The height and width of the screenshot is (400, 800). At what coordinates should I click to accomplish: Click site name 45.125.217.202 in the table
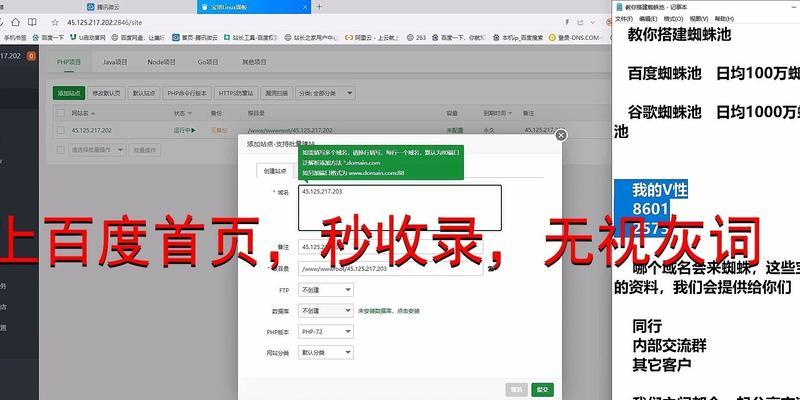pyautogui.click(x=91, y=130)
